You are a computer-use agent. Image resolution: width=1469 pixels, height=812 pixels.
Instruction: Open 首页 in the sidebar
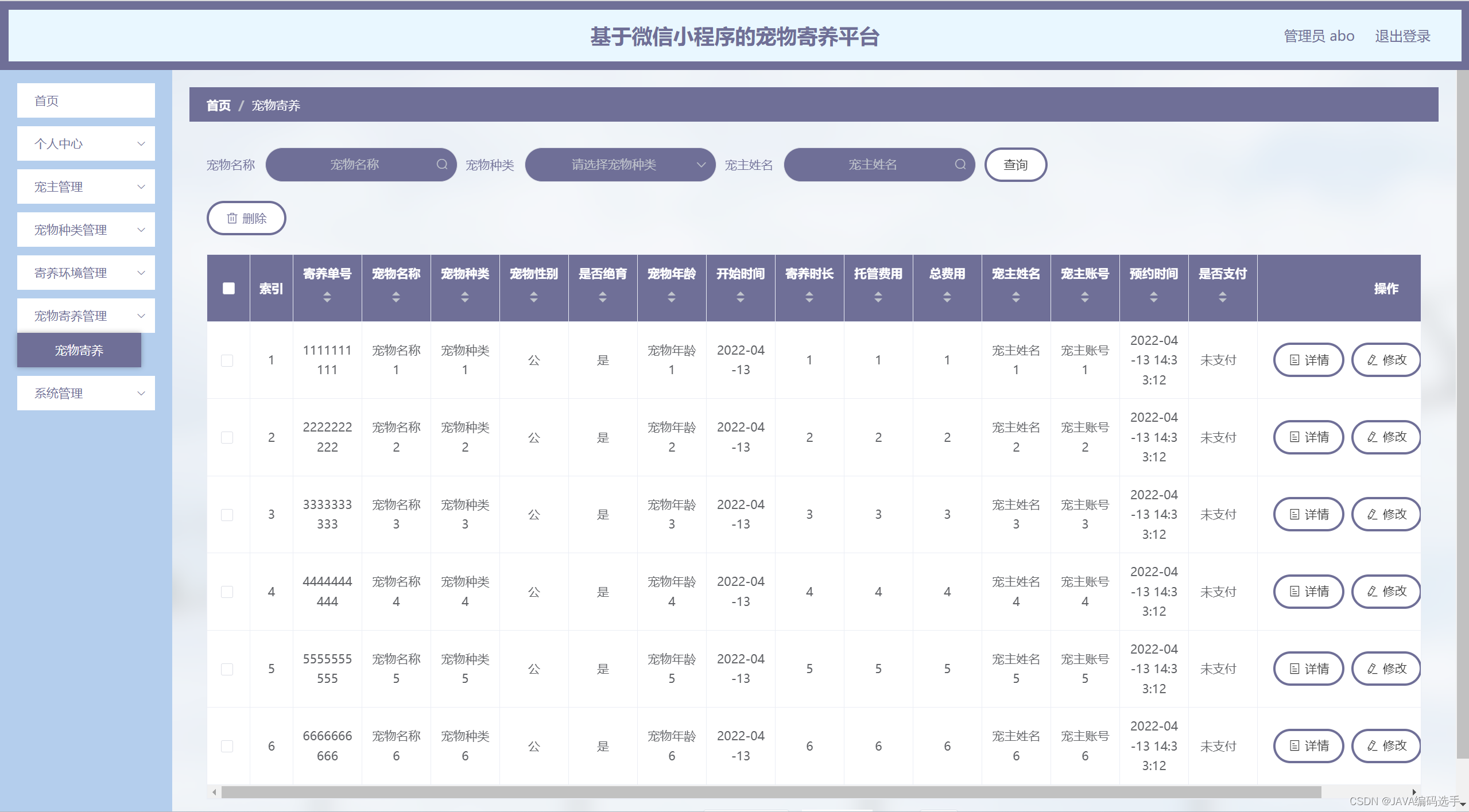(86, 100)
